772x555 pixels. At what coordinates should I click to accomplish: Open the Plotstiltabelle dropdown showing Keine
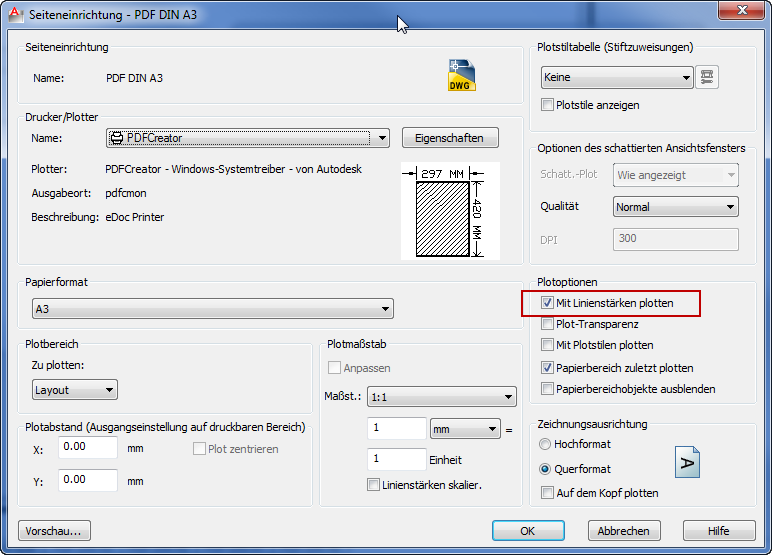(x=617, y=77)
